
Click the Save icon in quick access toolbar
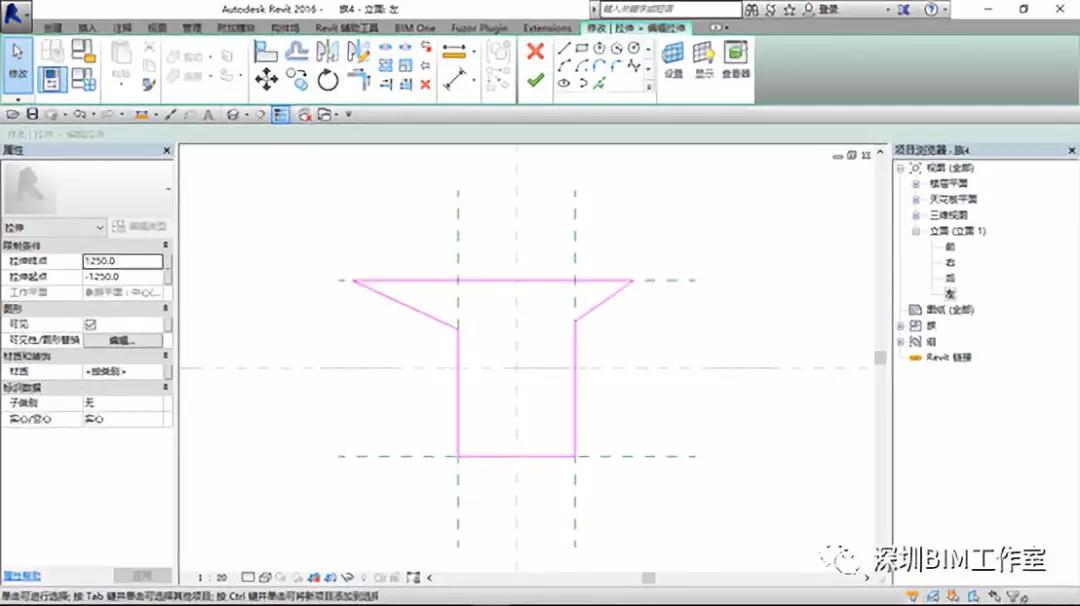[32, 114]
